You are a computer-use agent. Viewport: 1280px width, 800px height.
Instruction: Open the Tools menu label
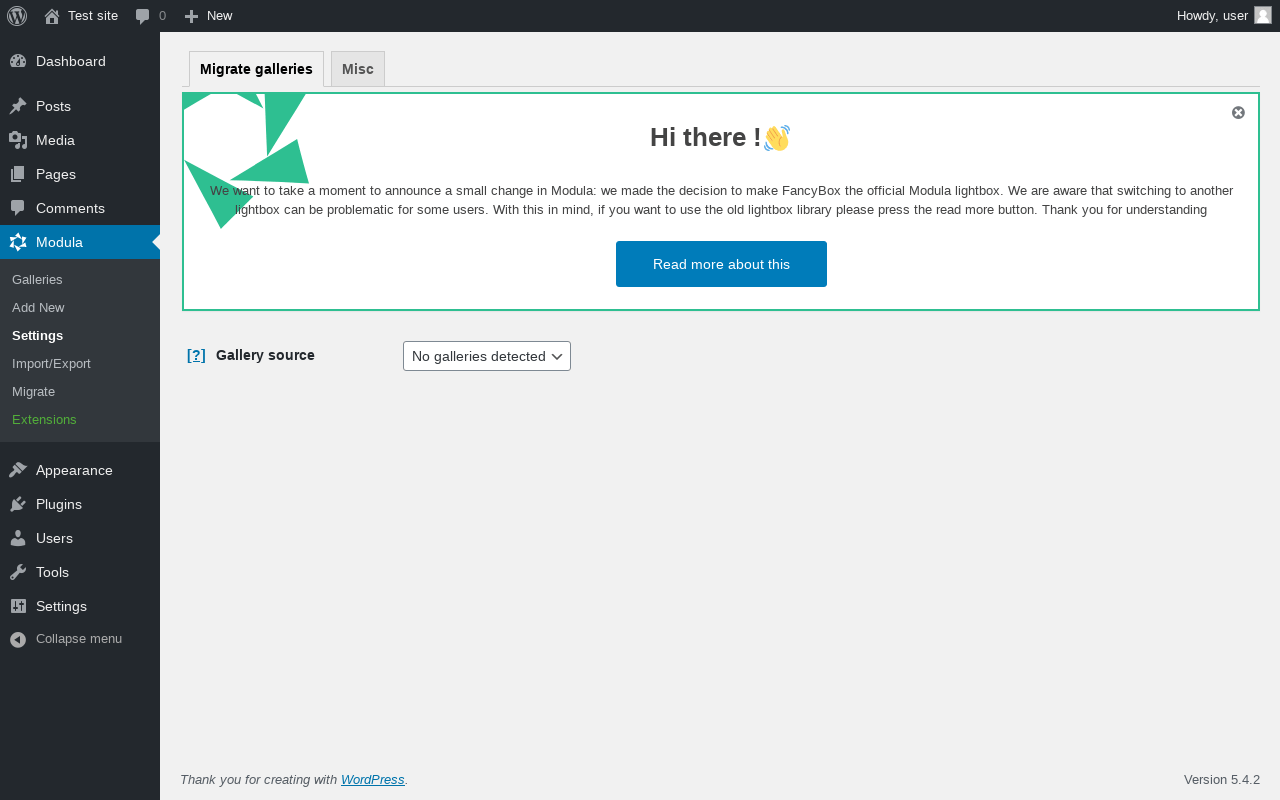[52, 572]
